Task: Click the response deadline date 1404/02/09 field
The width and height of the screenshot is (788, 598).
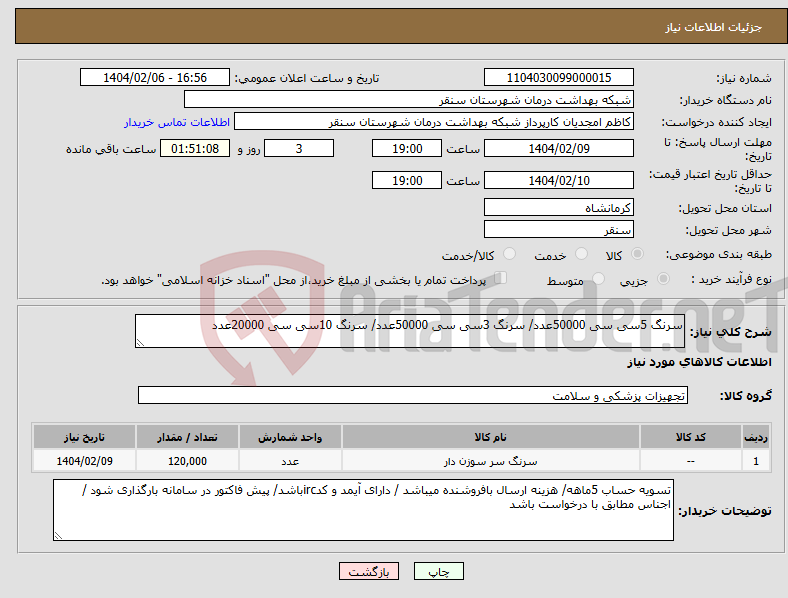Action: coord(559,148)
